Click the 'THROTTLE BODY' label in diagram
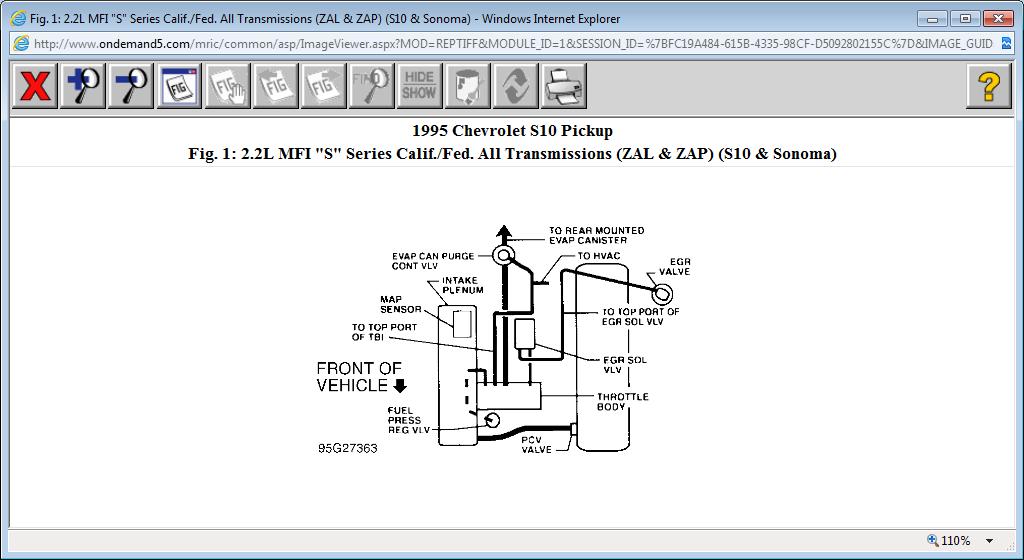Screen dimensions: 1024x560 coord(622,401)
